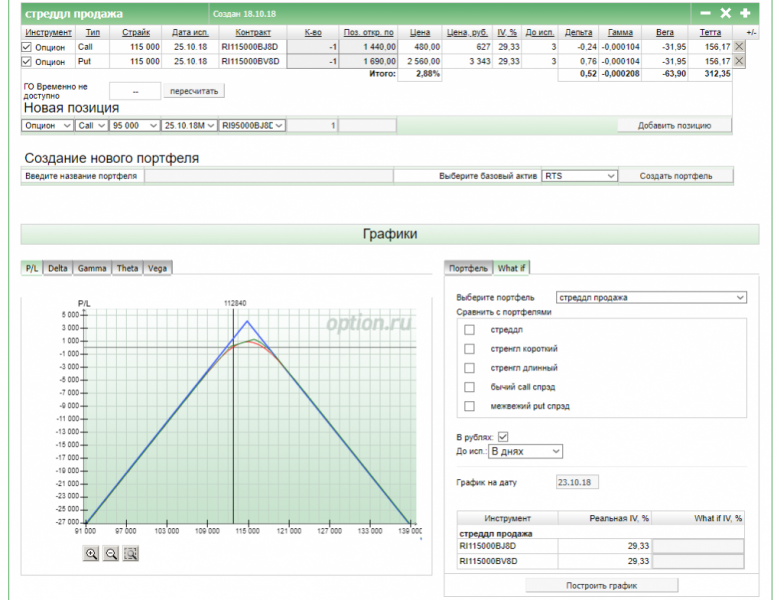Click the portfolio name input field
This screenshot has height=600, width=777.
[267, 175]
